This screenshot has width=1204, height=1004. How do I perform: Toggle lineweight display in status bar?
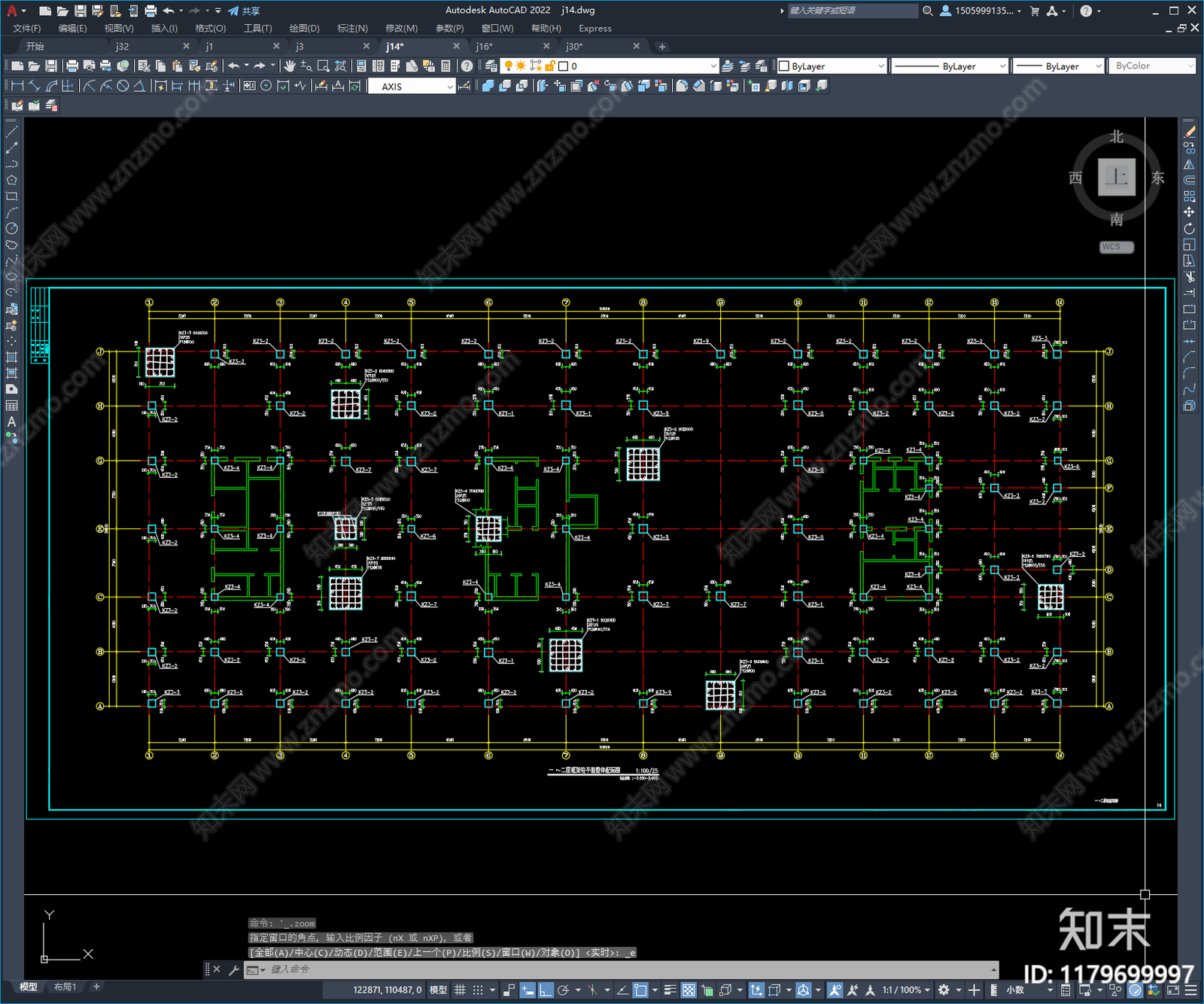point(670,990)
